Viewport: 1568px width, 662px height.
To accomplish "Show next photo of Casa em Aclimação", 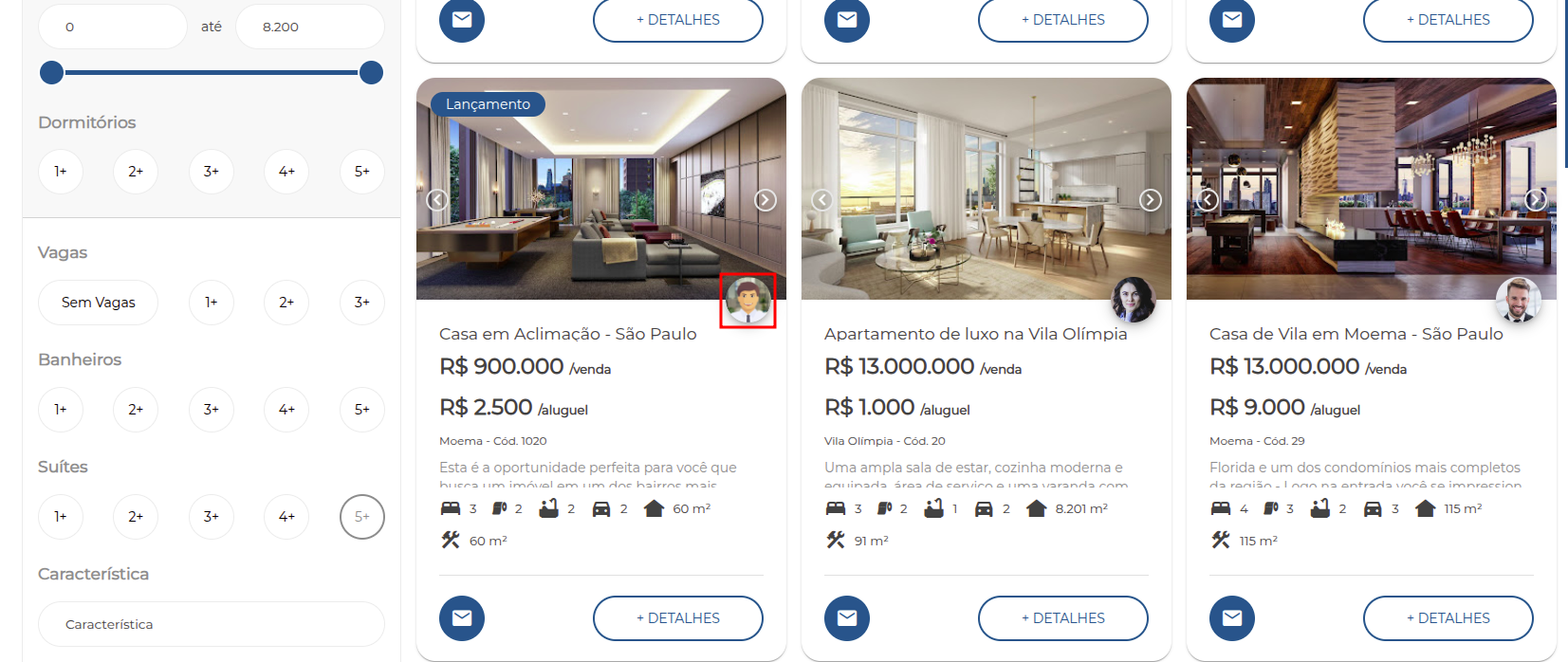I will click(766, 200).
